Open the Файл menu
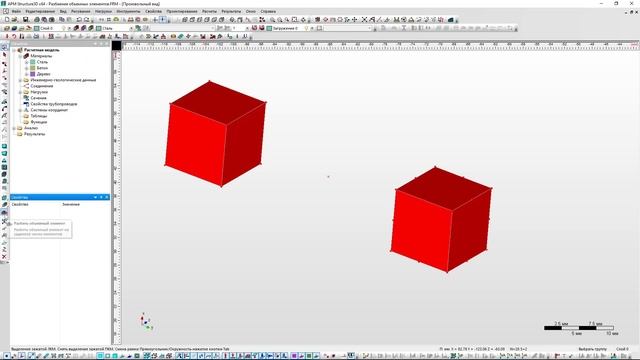 pyautogui.click(x=16, y=11)
